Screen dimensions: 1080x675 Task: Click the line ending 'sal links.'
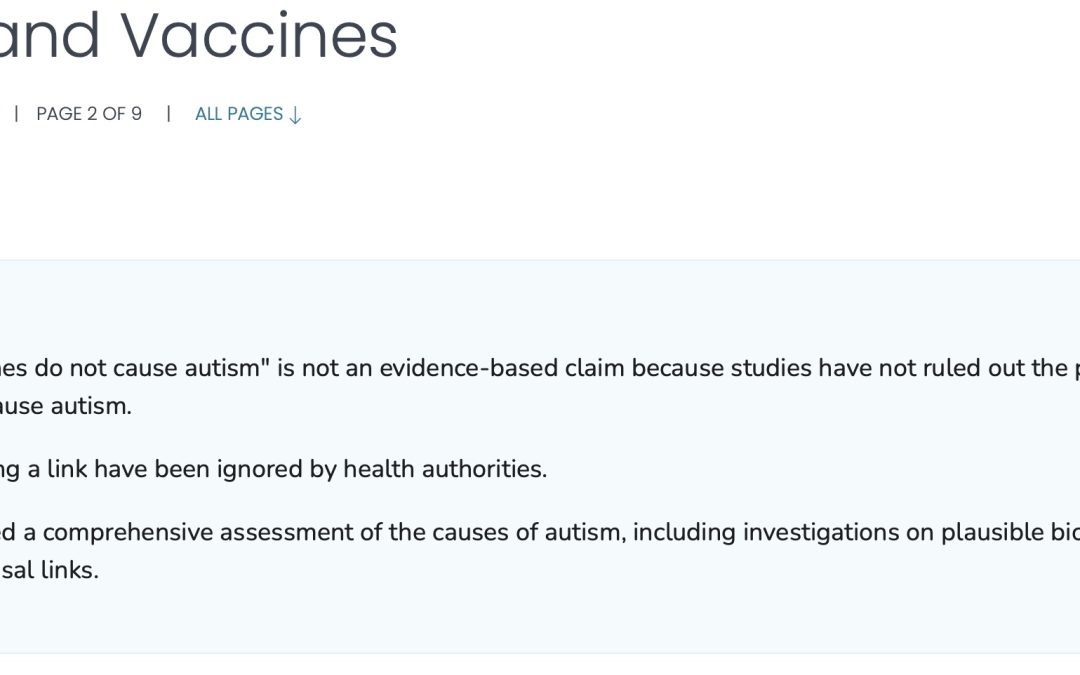(x=50, y=572)
